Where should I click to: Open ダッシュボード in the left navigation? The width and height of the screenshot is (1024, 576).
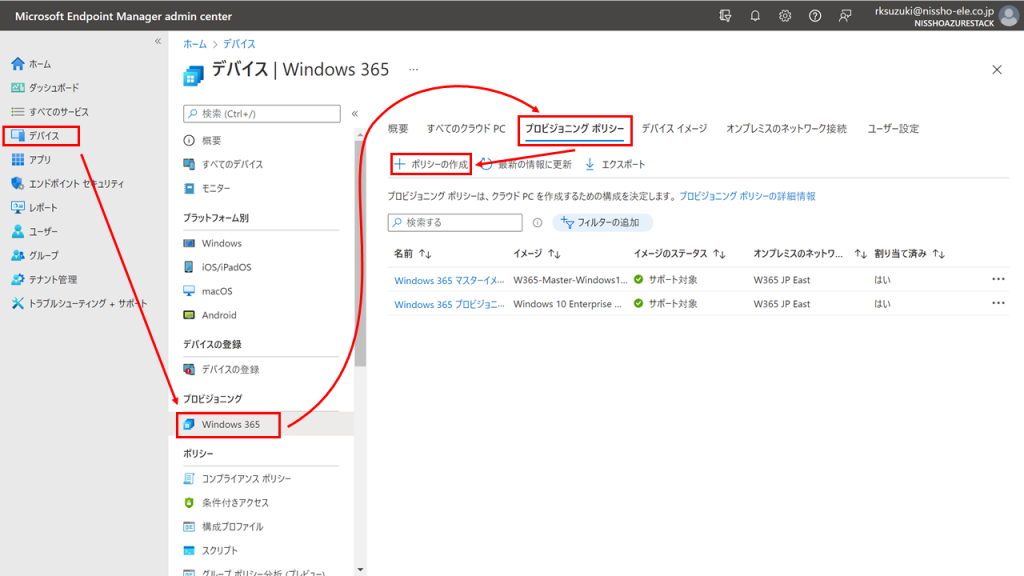click(x=45, y=88)
